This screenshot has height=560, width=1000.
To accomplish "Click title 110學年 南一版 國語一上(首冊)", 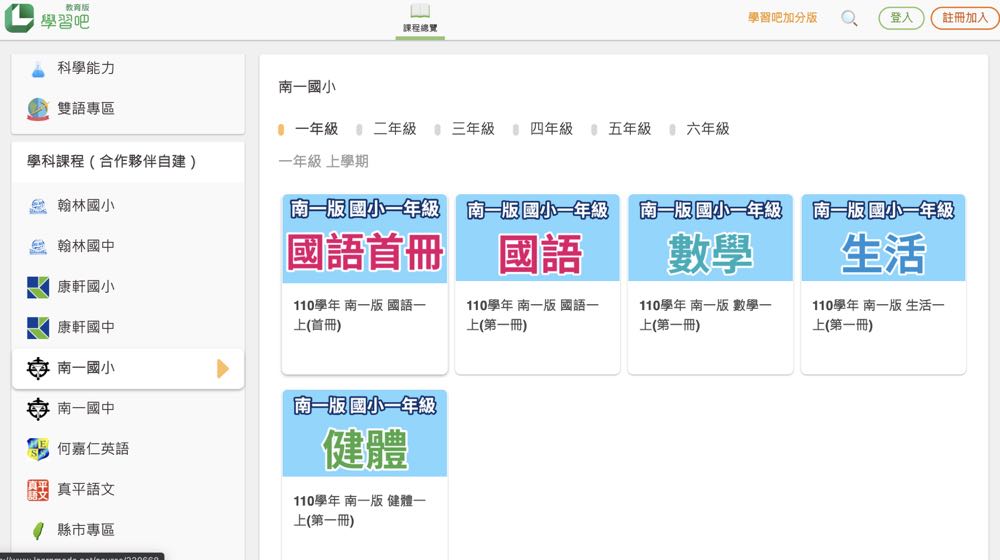I will (x=360, y=315).
